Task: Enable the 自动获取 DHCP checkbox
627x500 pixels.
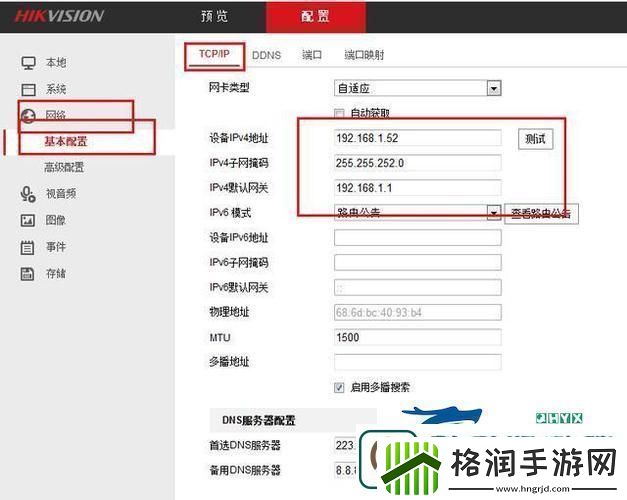Action: pyautogui.click(x=340, y=113)
